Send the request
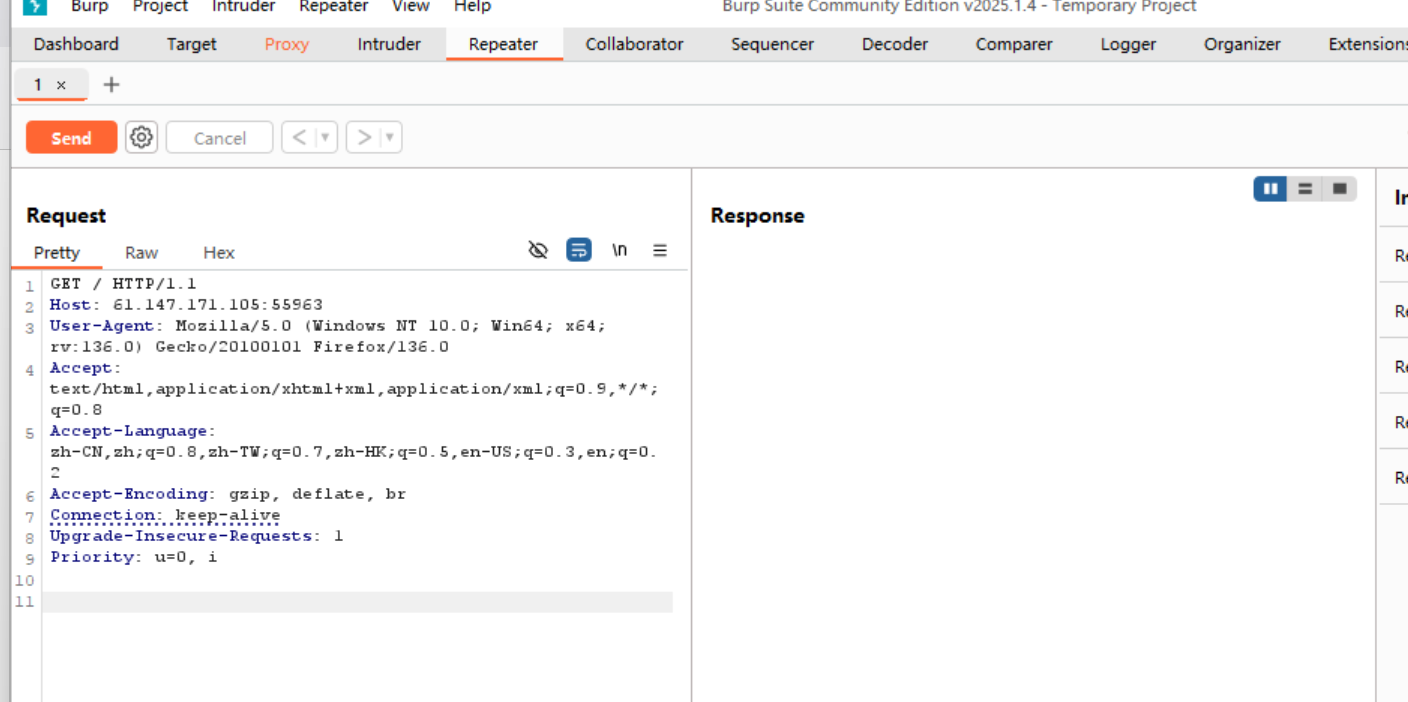This screenshot has width=1408, height=702. click(71, 138)
